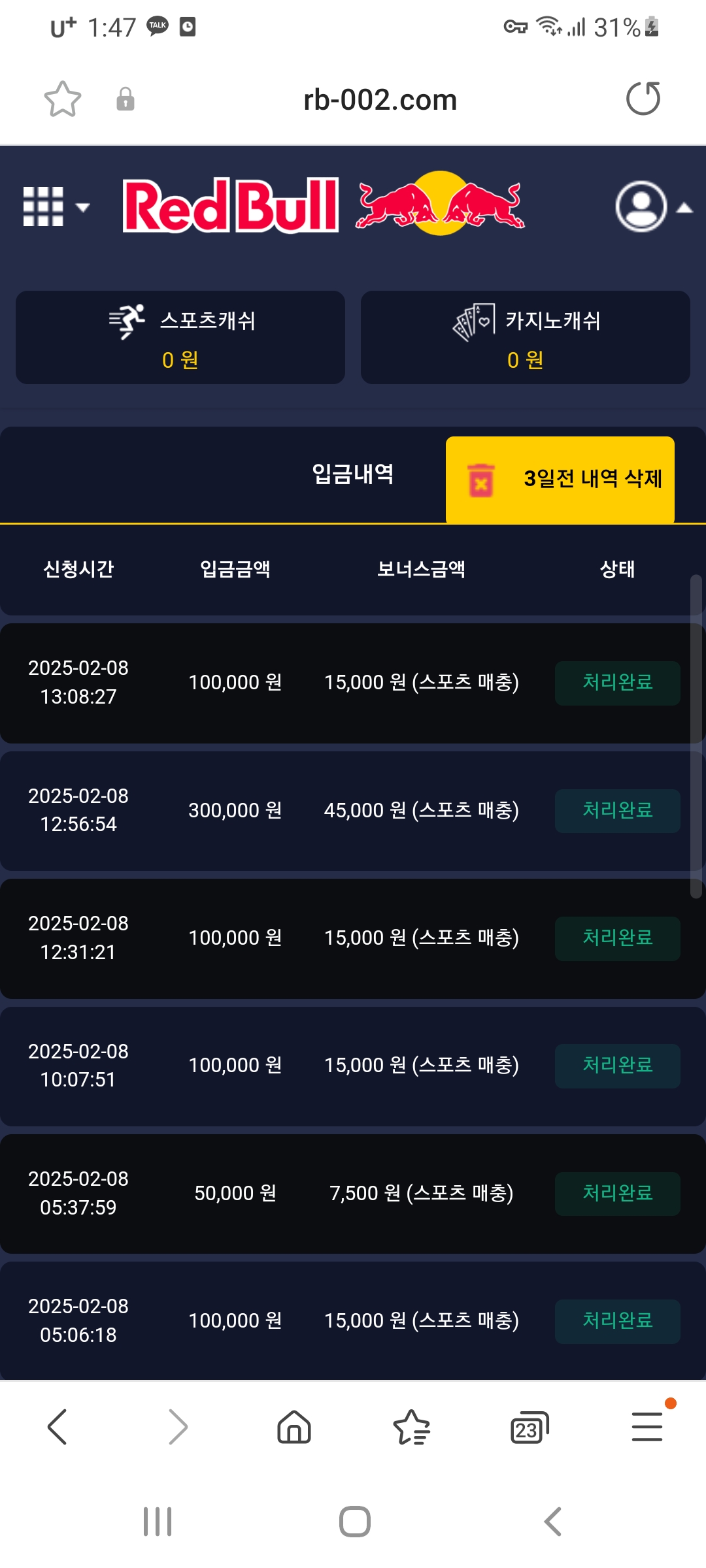706x1568 pixels.
Task: Tap the browser home icon
Action: point(294,1426)
